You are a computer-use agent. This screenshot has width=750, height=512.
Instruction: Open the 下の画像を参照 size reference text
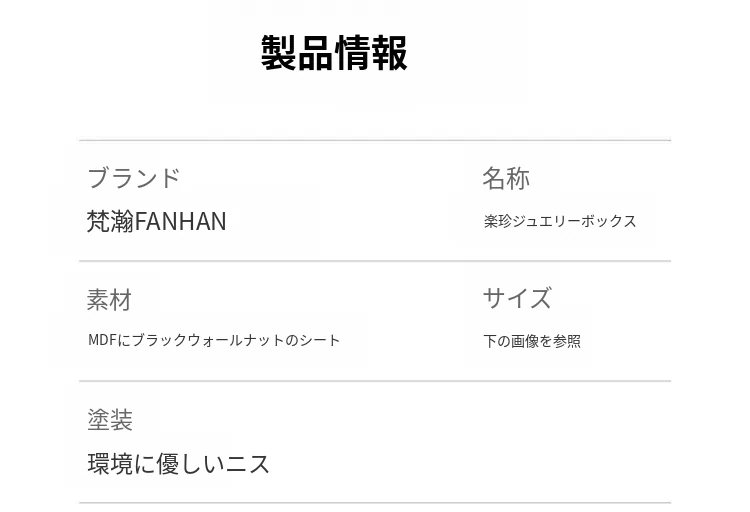pyautogui.click(x=532, y=341)
